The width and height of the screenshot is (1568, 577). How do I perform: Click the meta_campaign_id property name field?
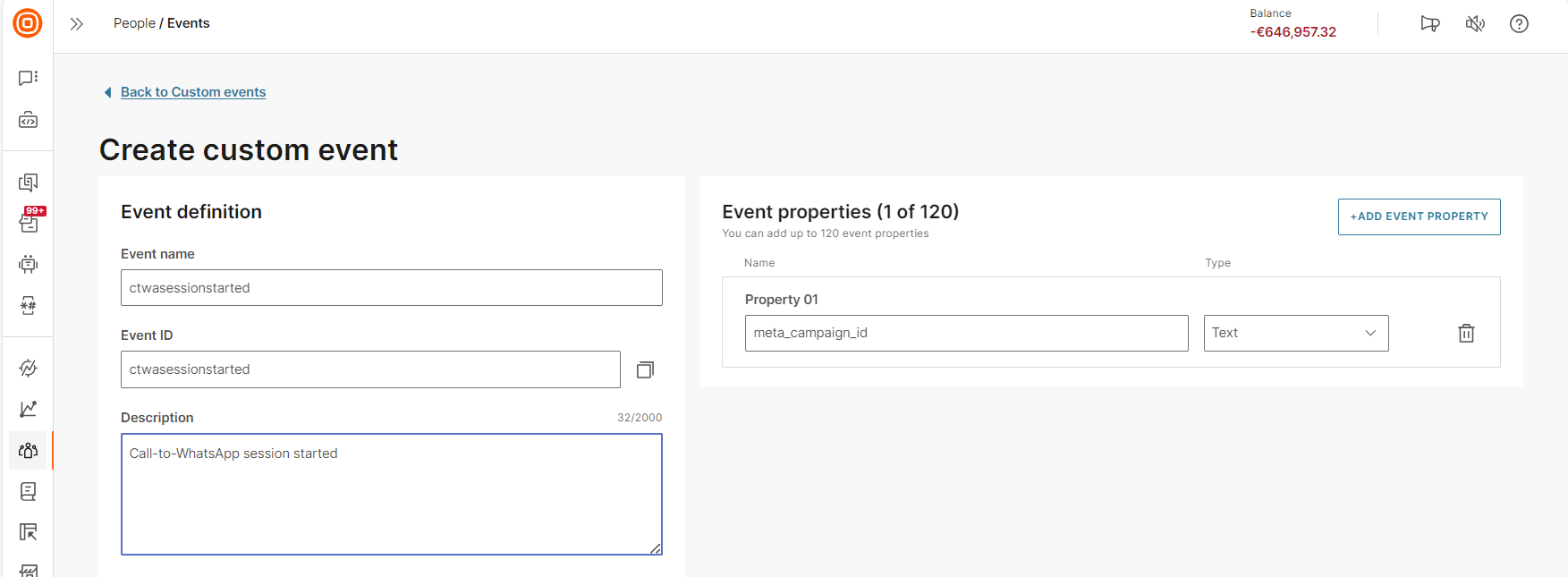(x=966, y=333)
